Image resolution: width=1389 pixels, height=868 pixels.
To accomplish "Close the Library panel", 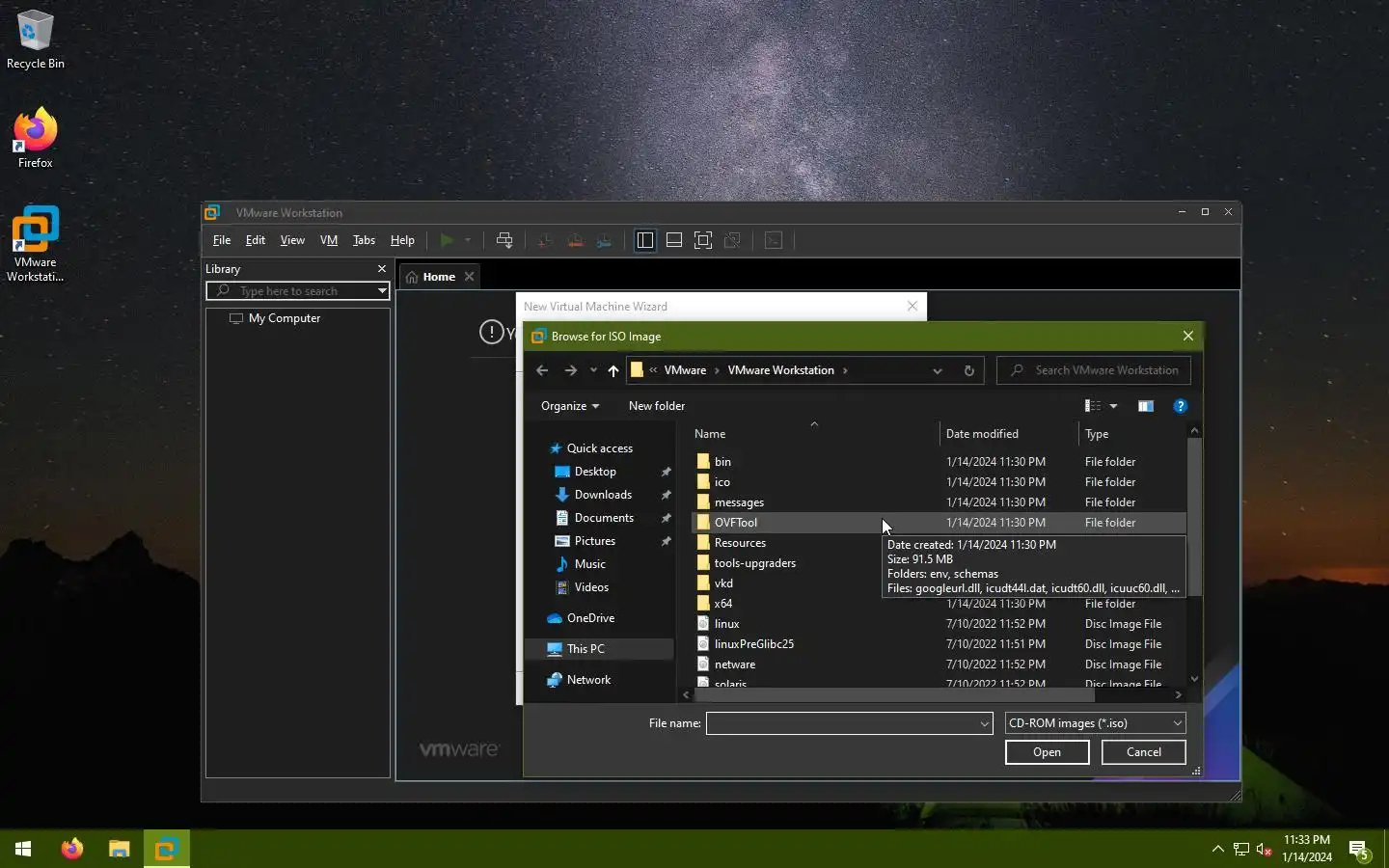I will coord(382,269).
